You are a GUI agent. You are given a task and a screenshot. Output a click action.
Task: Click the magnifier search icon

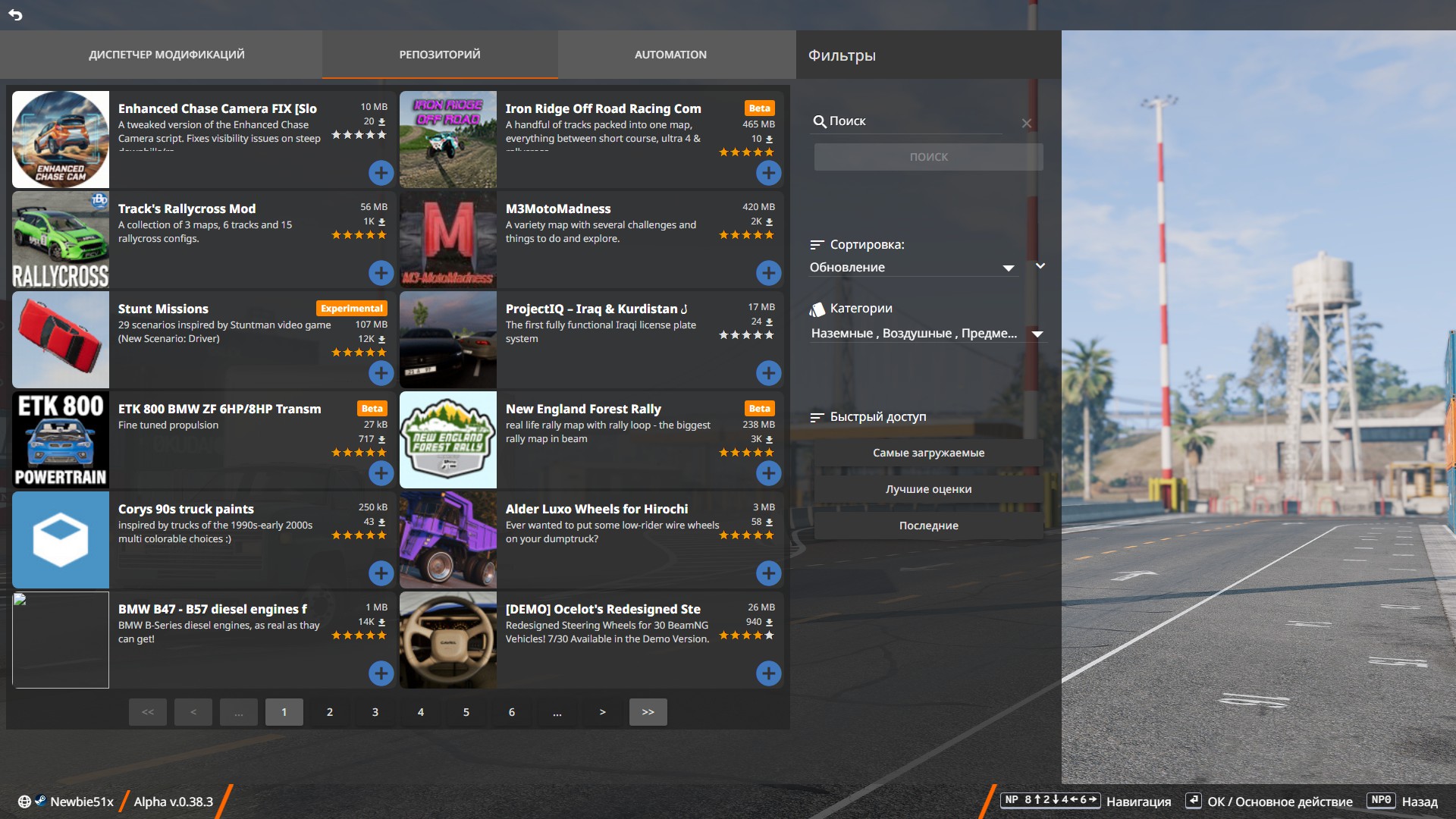tap(819, 121)
